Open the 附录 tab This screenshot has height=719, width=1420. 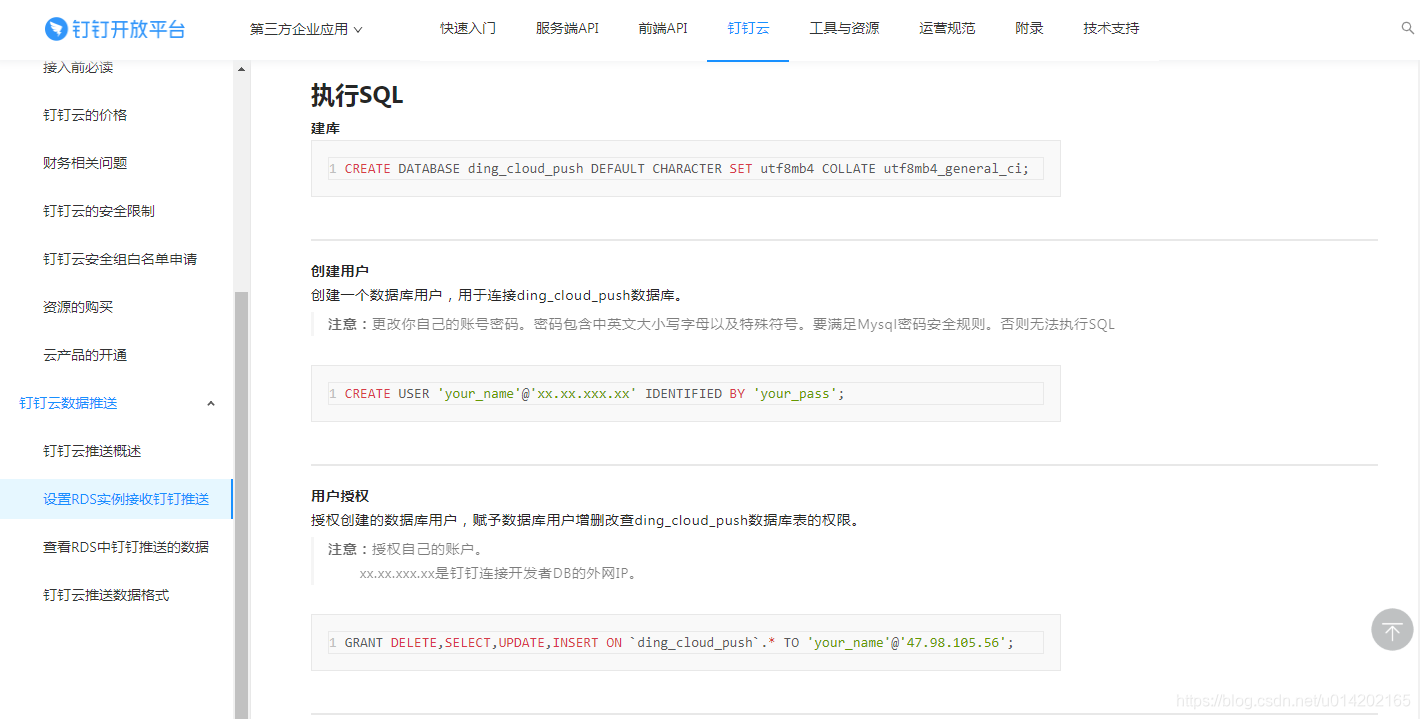pos(1029,28)
